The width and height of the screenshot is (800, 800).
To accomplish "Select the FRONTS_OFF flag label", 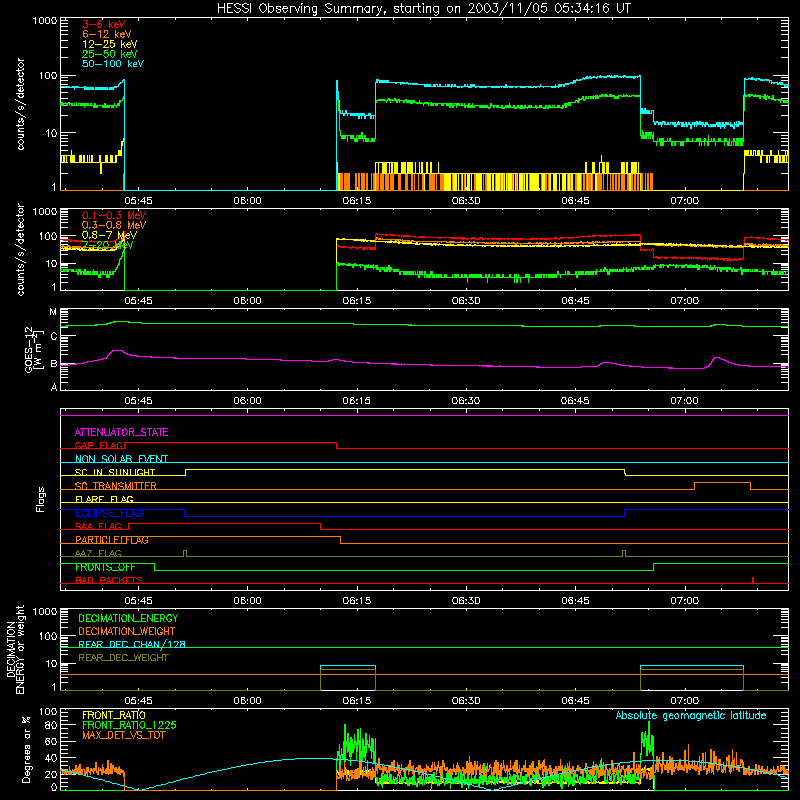I will (105, 567).
